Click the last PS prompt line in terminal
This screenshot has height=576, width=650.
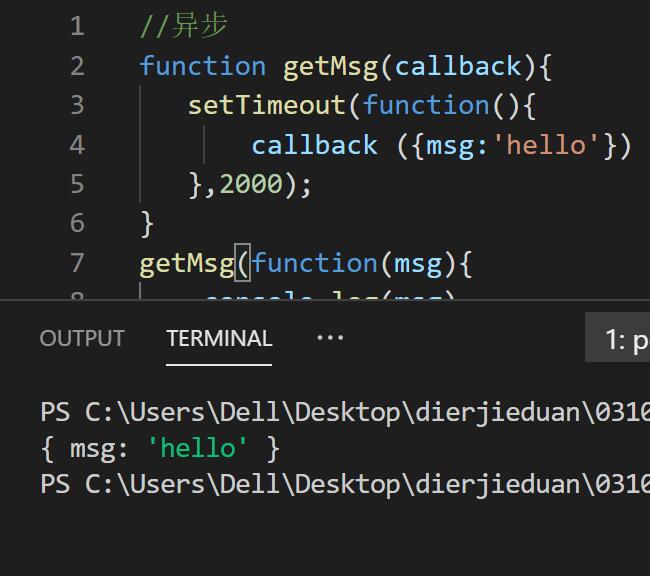(345, 484)
